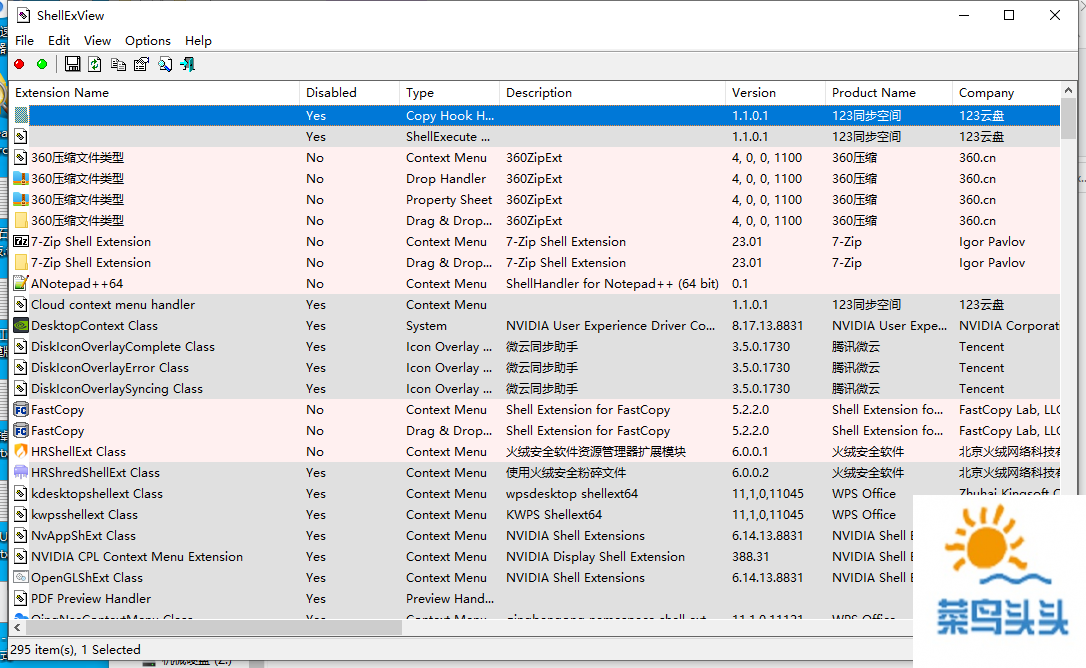Click the FastCopy Drag & Drop row icon
The height and width of the screenshot is (668, 1086).
(21, 431)
